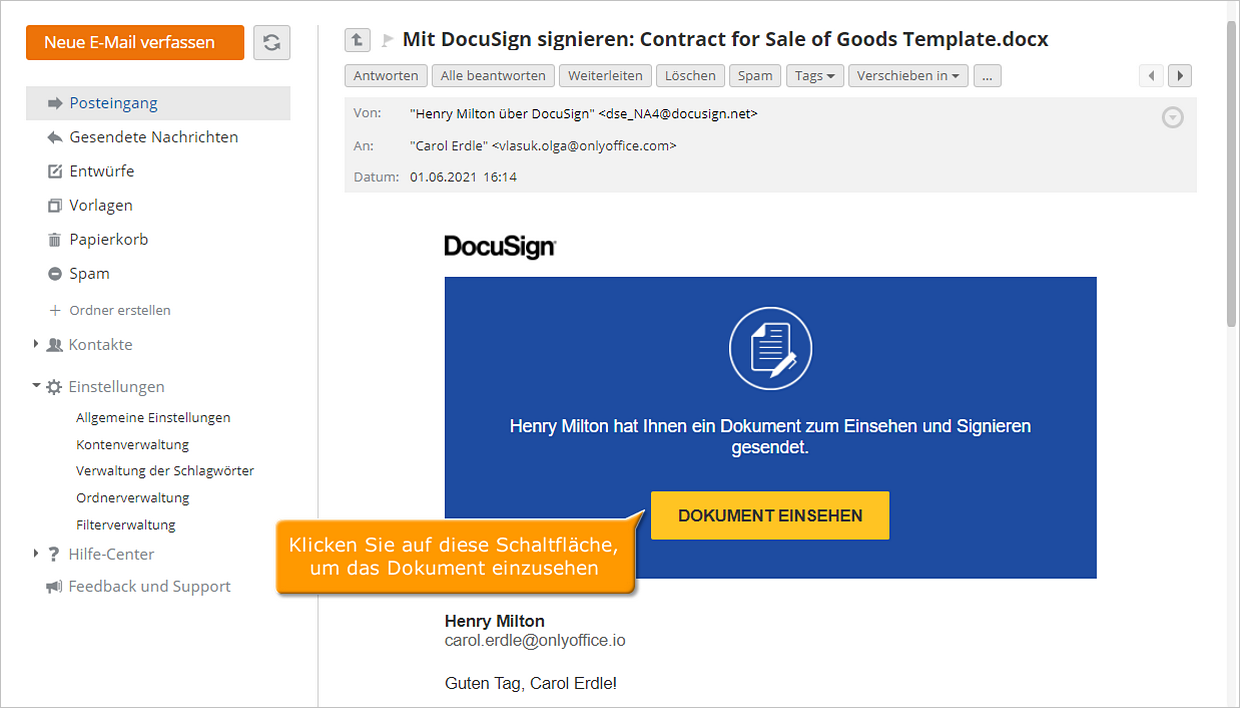This screenshot has width=1240, height=708.
Task: Open Verwaltung der Schlagwörter
Action: click(x=165, y=470)
